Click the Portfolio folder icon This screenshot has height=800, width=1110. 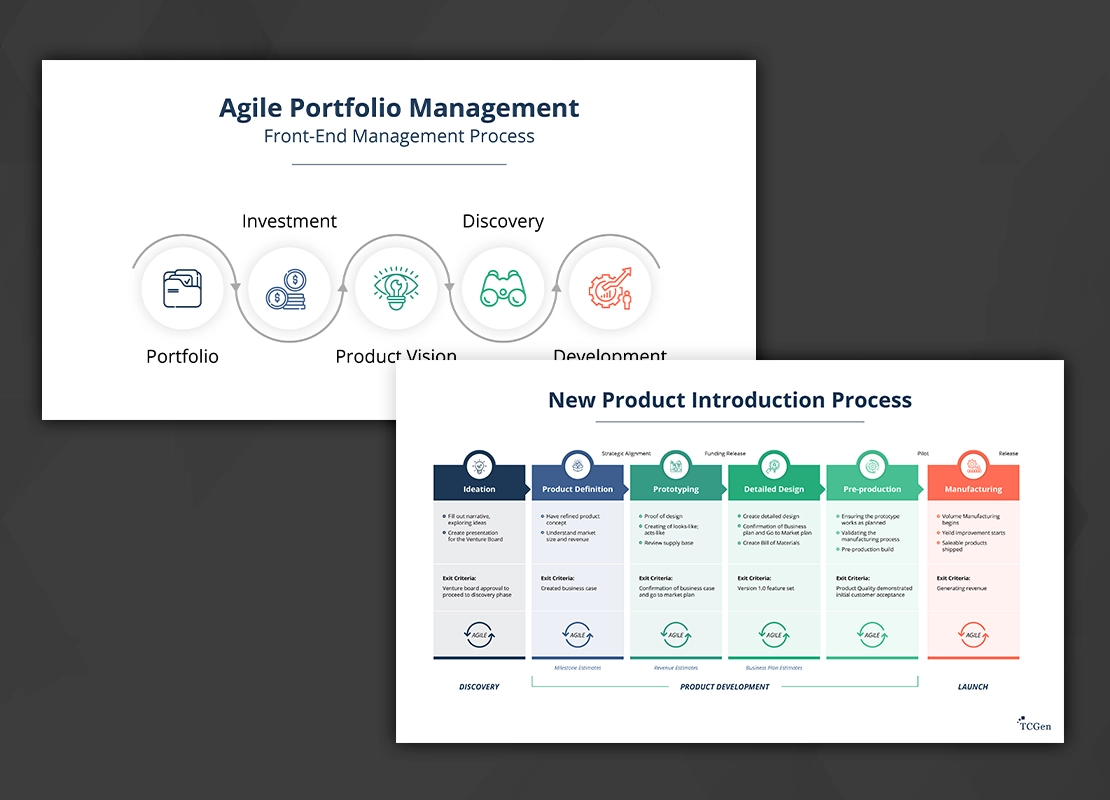(182, 289)
